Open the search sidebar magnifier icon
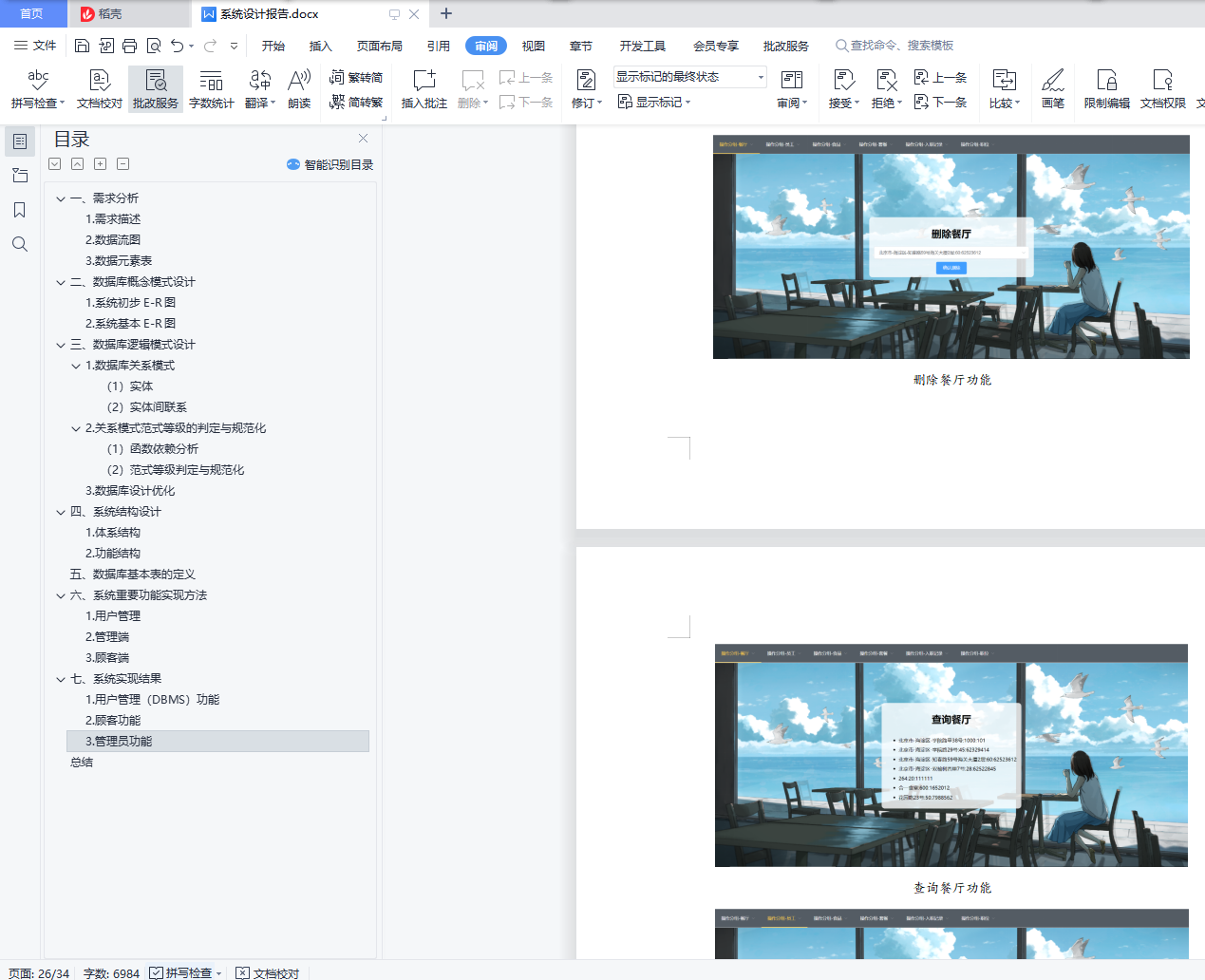Viewport: 1205px width, 980px height. coord(19,244)
